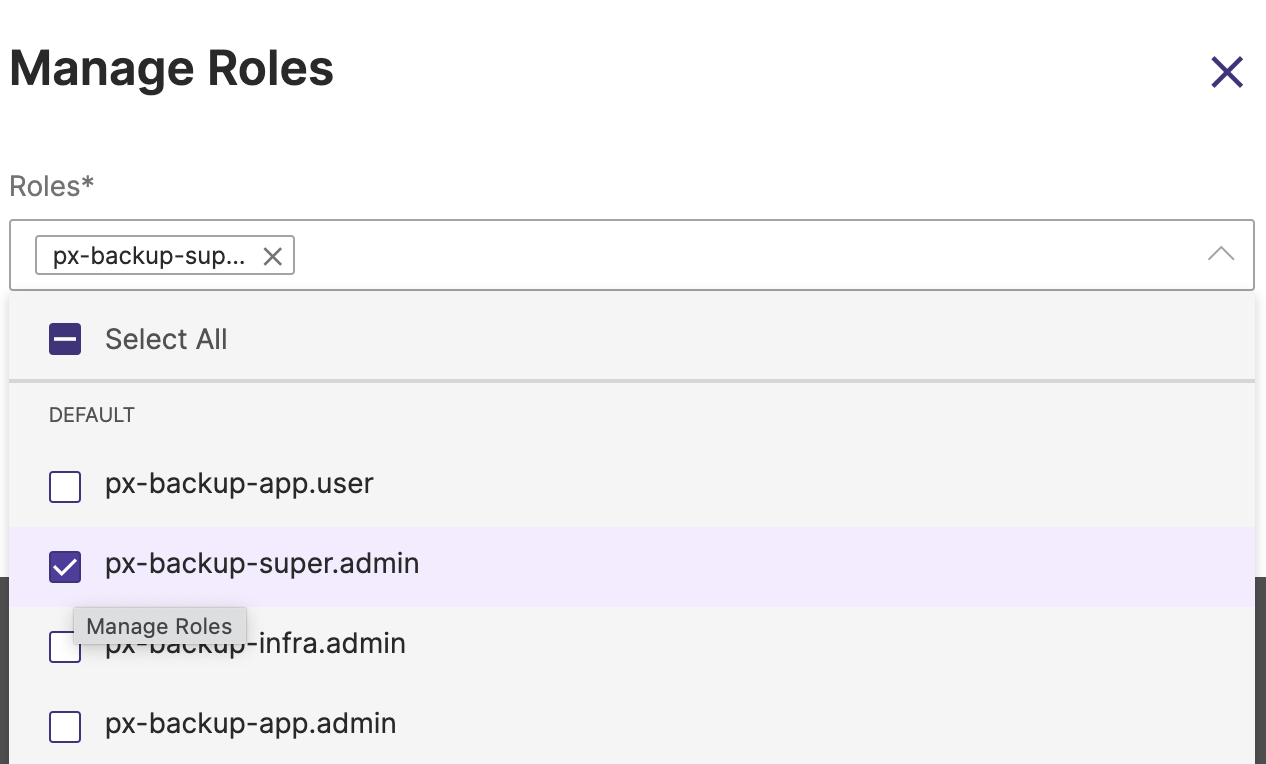1266x764 pixels.
Task: Click the DEFAULT group header
Action: [x=92, y=415]
